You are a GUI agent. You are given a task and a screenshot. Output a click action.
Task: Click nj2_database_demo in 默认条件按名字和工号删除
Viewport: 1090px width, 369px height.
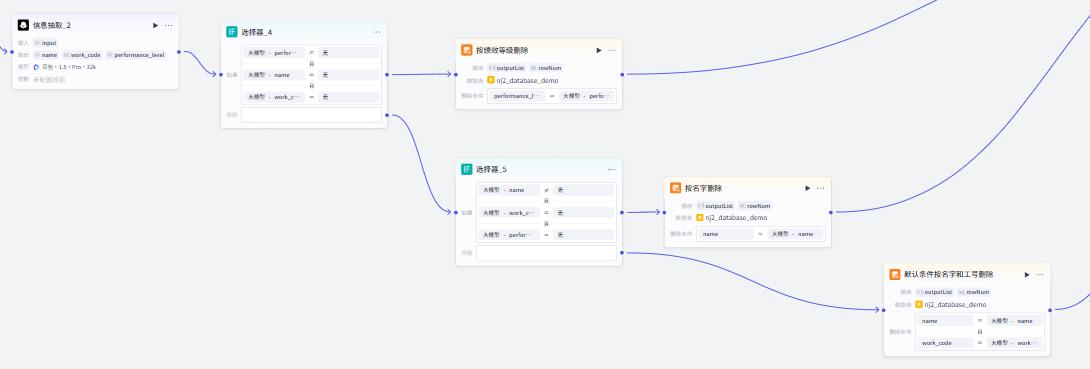pyautogui.click(x=955, y=304)
